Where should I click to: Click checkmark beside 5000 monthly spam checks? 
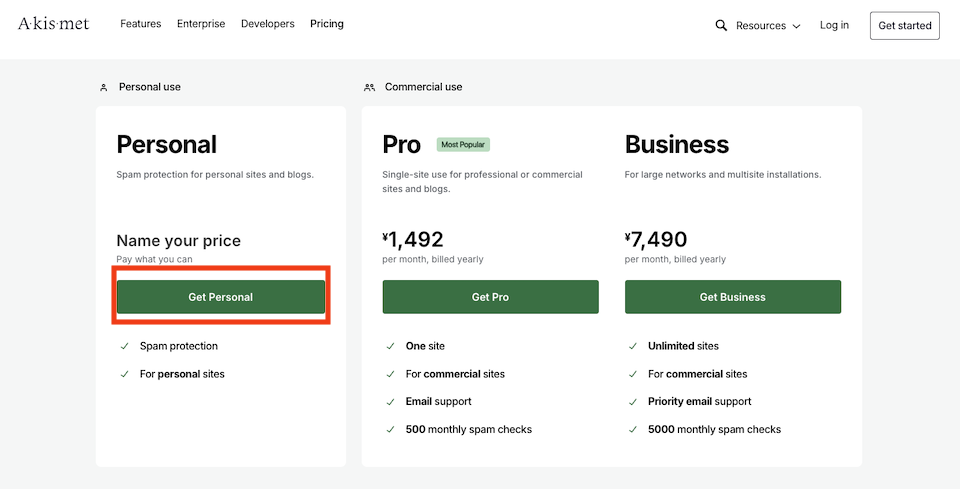click(x=633, y=430)
